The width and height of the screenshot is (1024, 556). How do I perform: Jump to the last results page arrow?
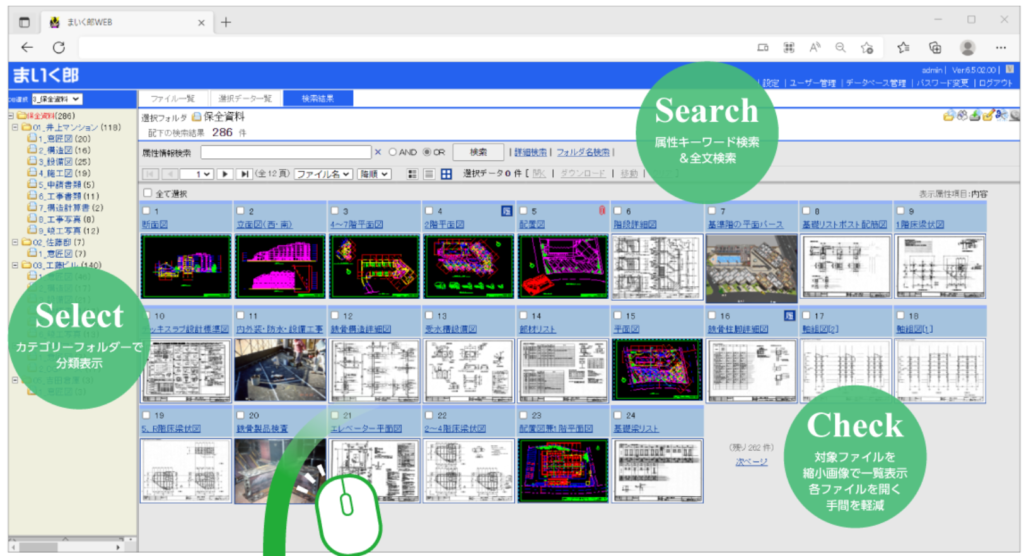point(244,174)
